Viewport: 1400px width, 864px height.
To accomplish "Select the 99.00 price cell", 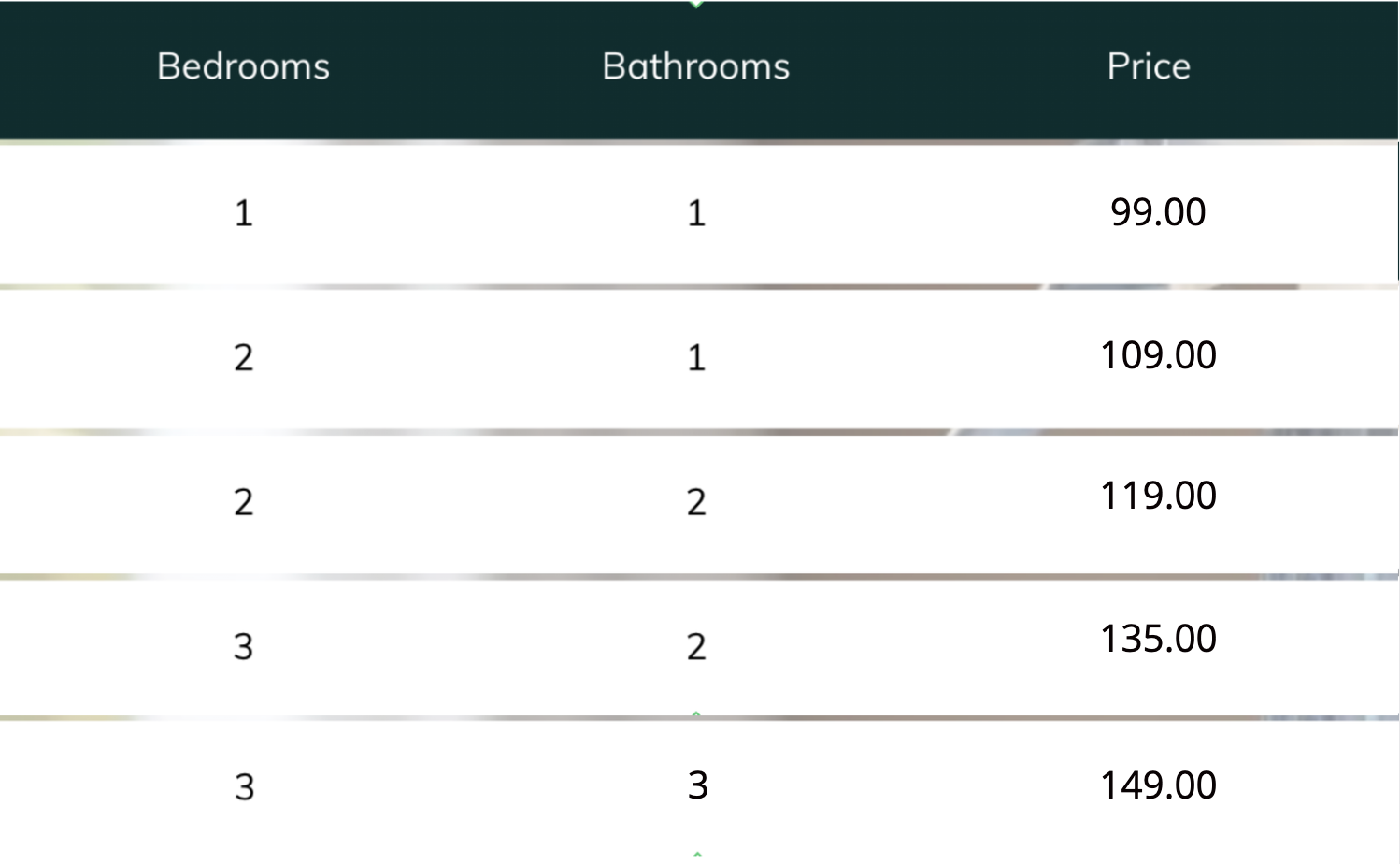I will [x=1158, y=212].
